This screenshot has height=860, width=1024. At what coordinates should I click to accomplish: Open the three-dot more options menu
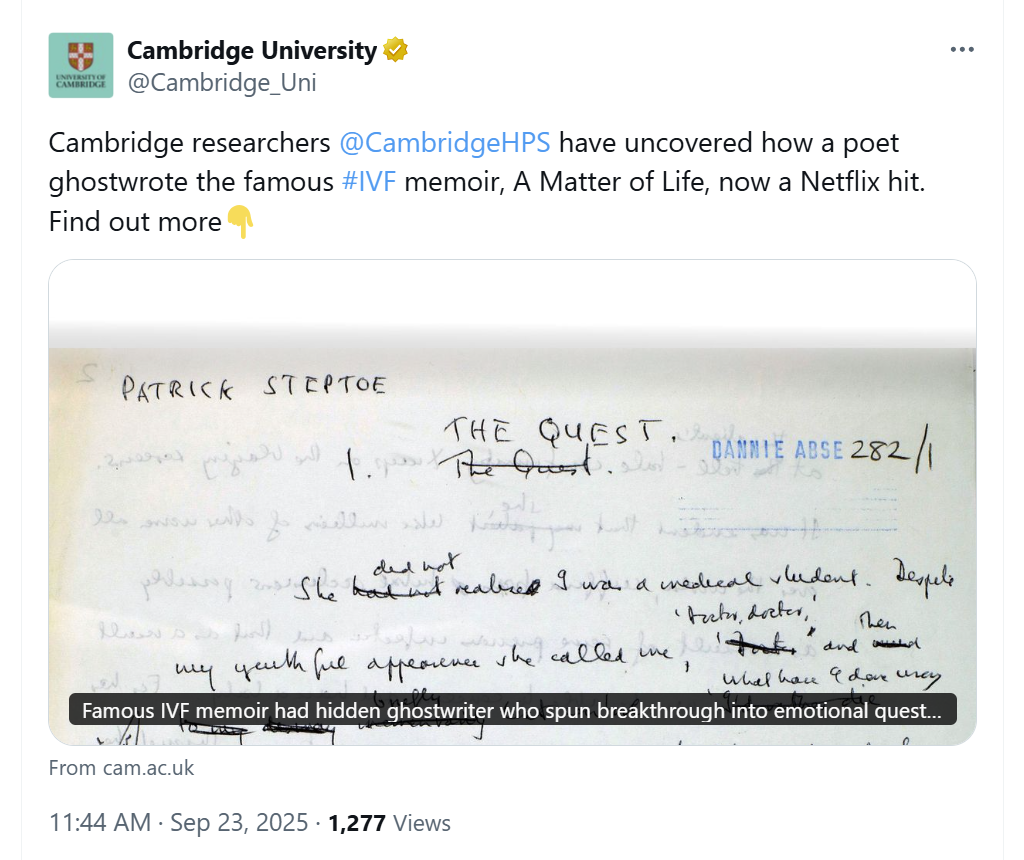962,50
